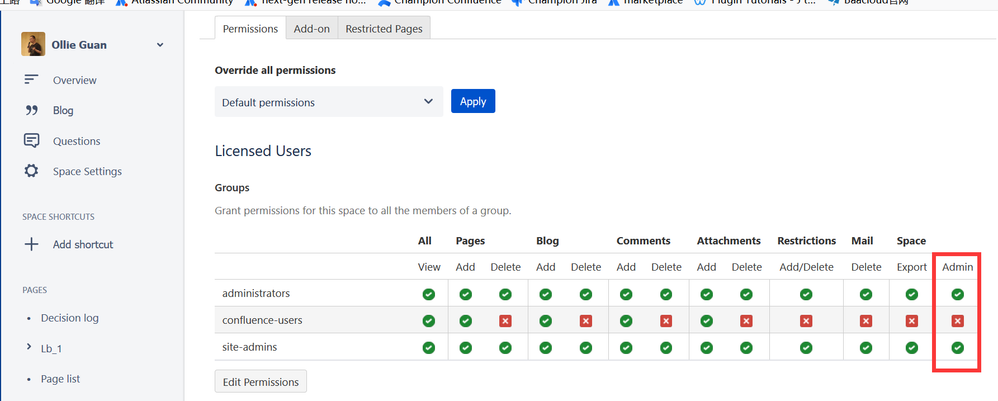Open the marketplace bookmark in bookmarks bar
The height and width of the screenshot is (401, 998).
(x=645, y=3)
